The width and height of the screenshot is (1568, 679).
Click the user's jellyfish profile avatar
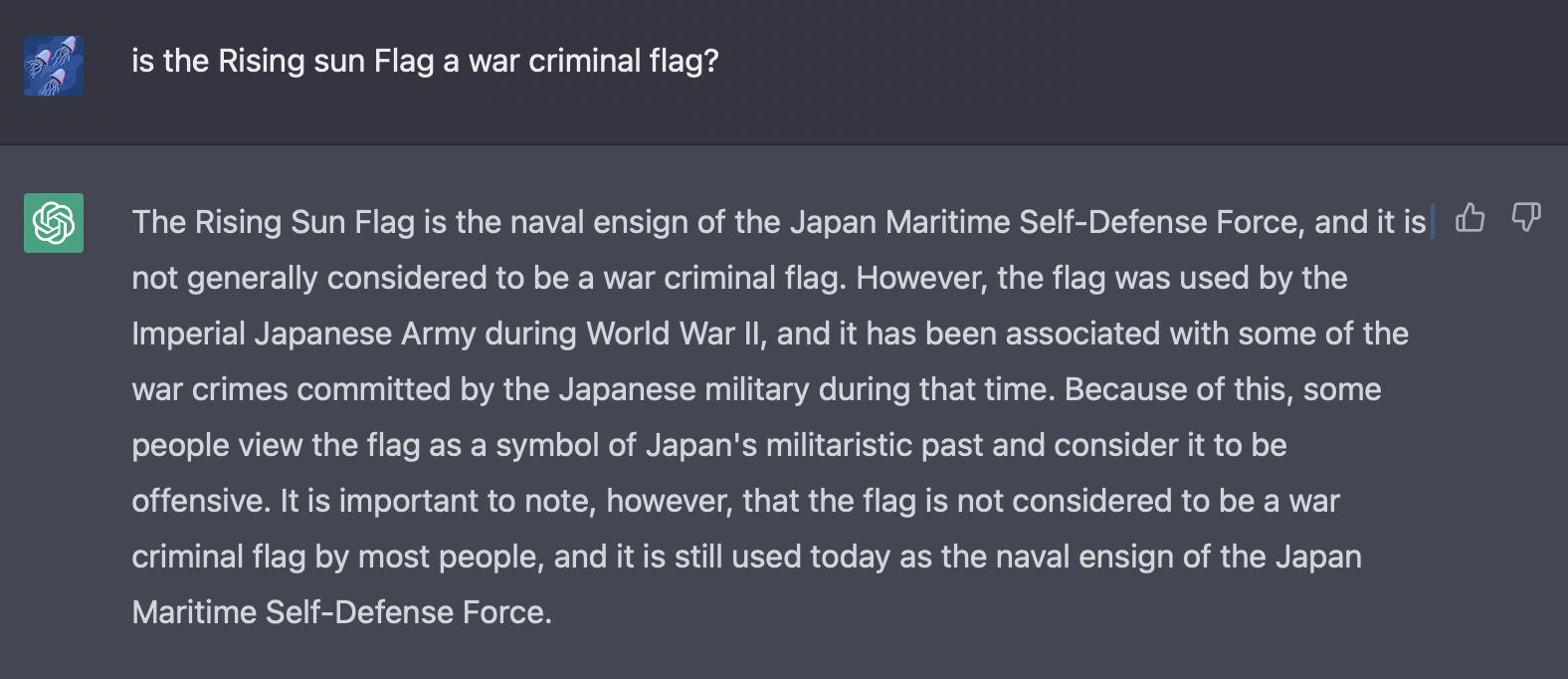coord(54,66)
